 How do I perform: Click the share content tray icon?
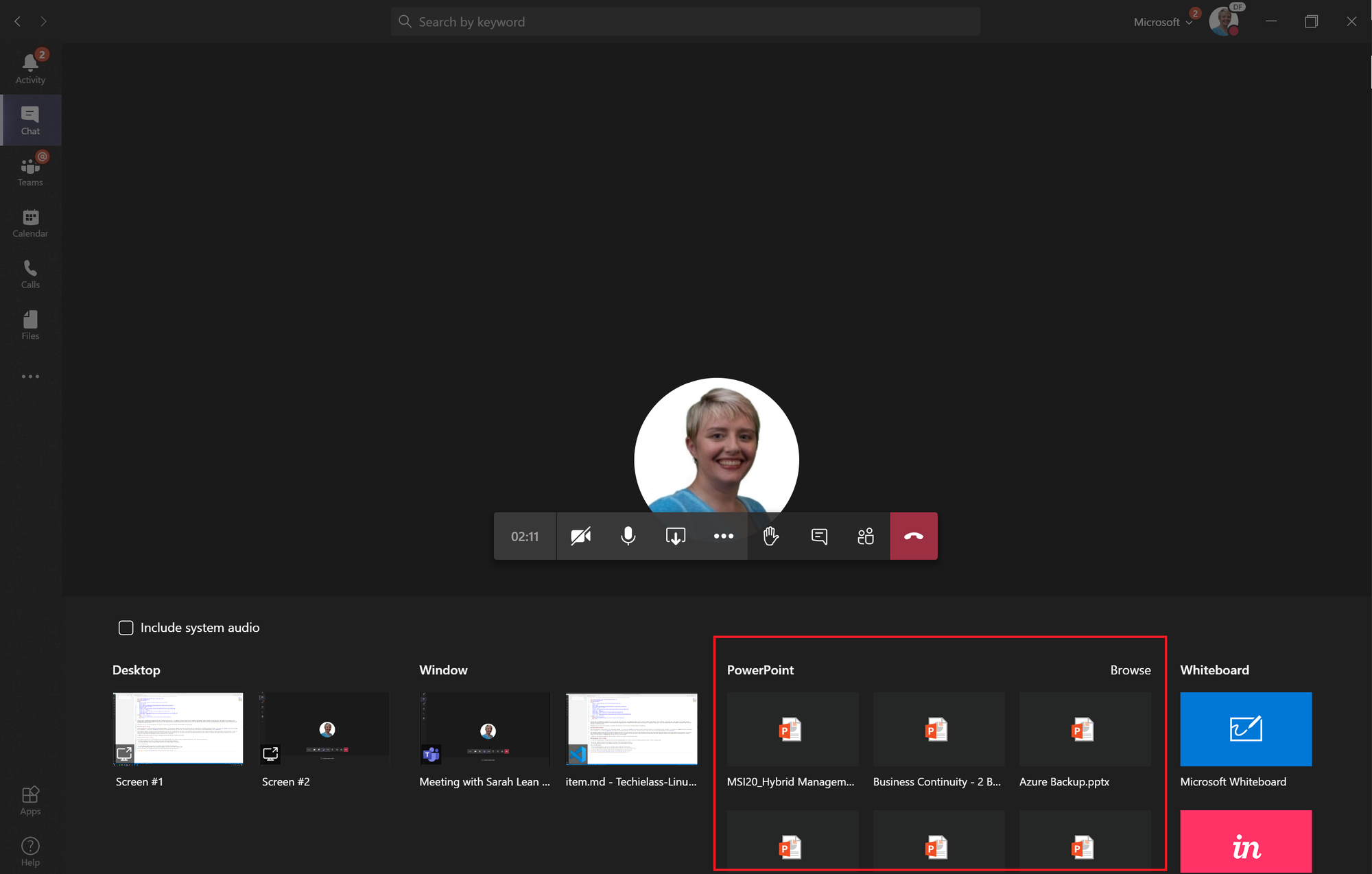coord(674,535)
